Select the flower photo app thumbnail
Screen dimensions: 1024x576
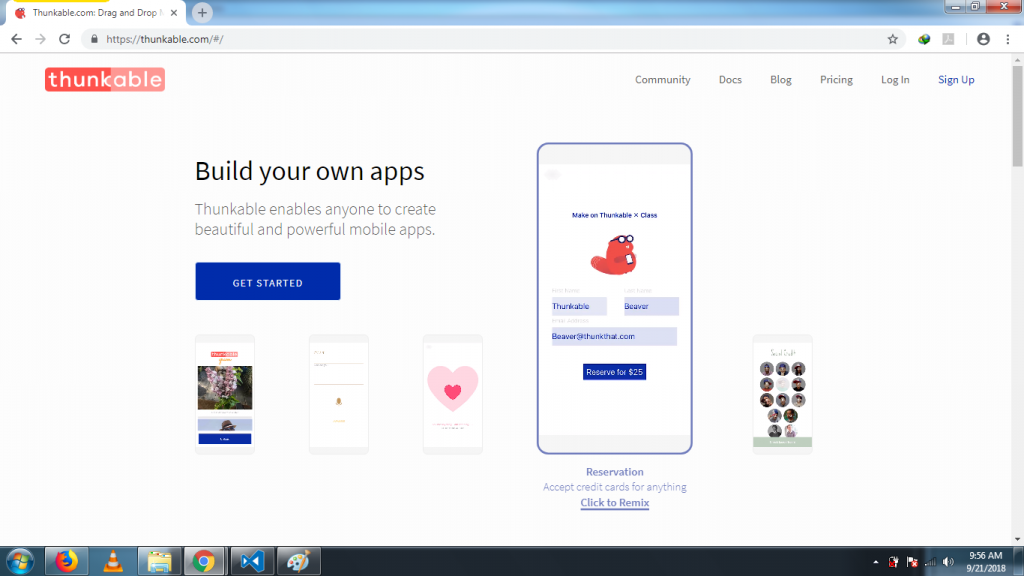(225, 394)
